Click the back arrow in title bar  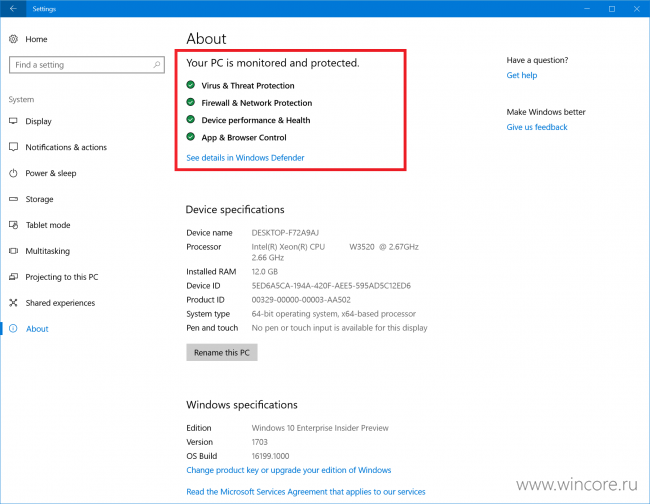coord(13,8)
